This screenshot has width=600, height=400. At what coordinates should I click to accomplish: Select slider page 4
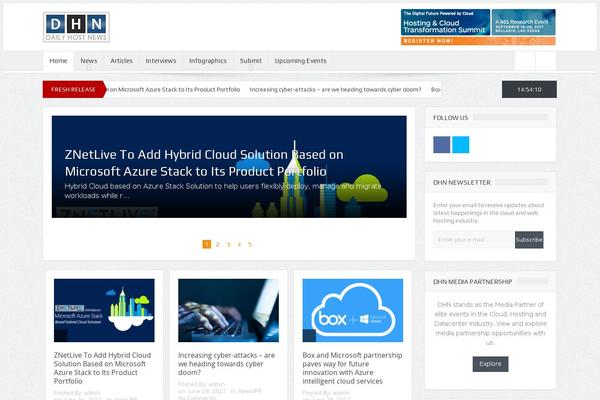[x=239, y=244]
